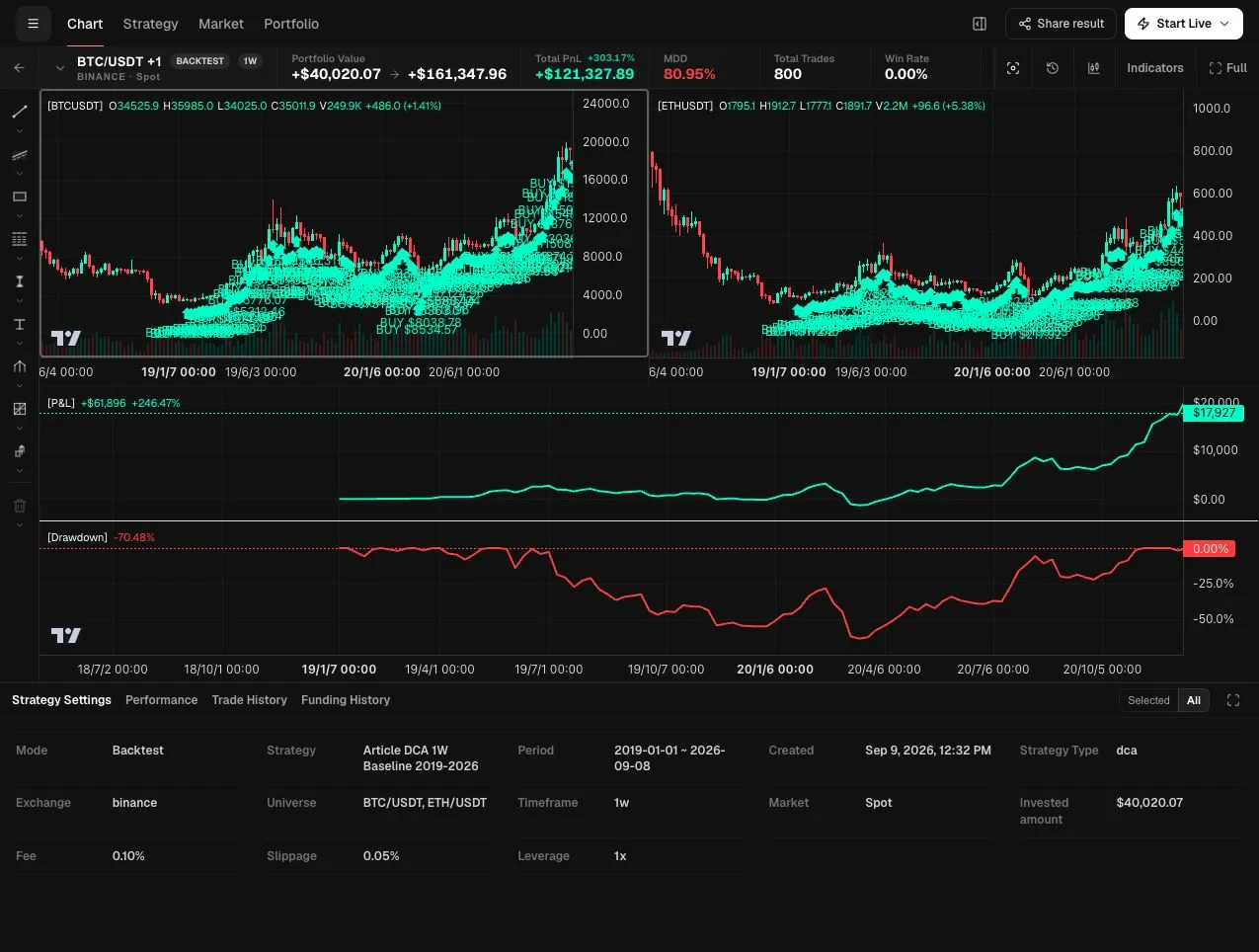Viewport: 1259px width, 952px height.
Task: Expand options under the trend line tool
Action: 19,131
